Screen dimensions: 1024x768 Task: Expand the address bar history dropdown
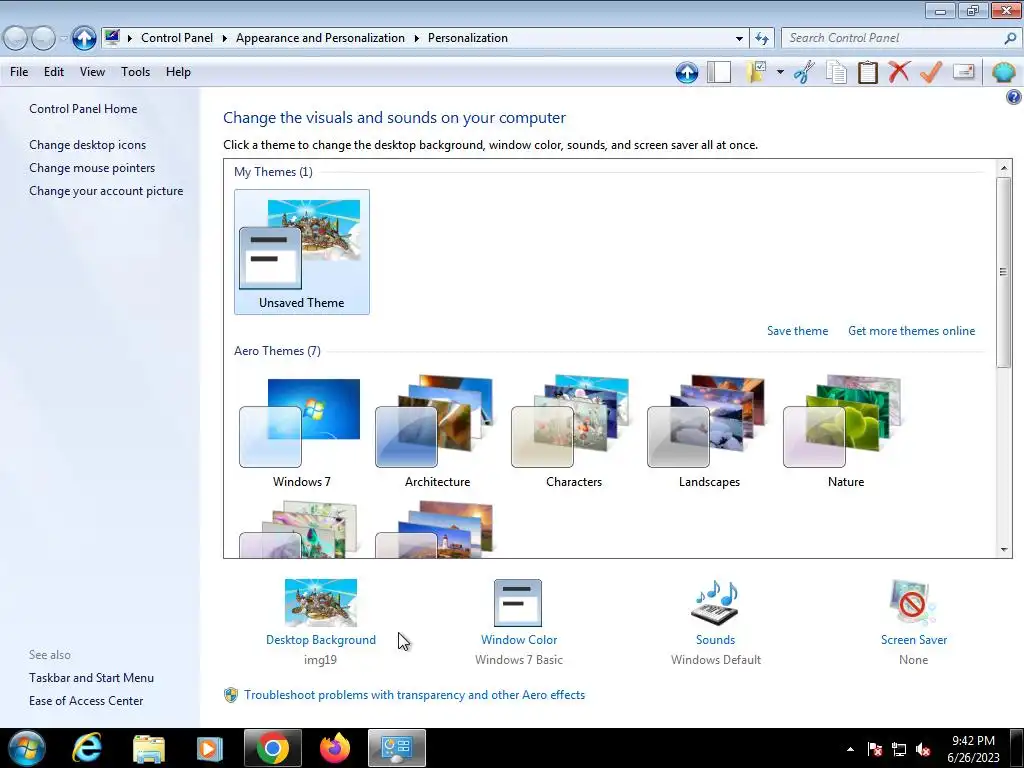pos(739,39)
